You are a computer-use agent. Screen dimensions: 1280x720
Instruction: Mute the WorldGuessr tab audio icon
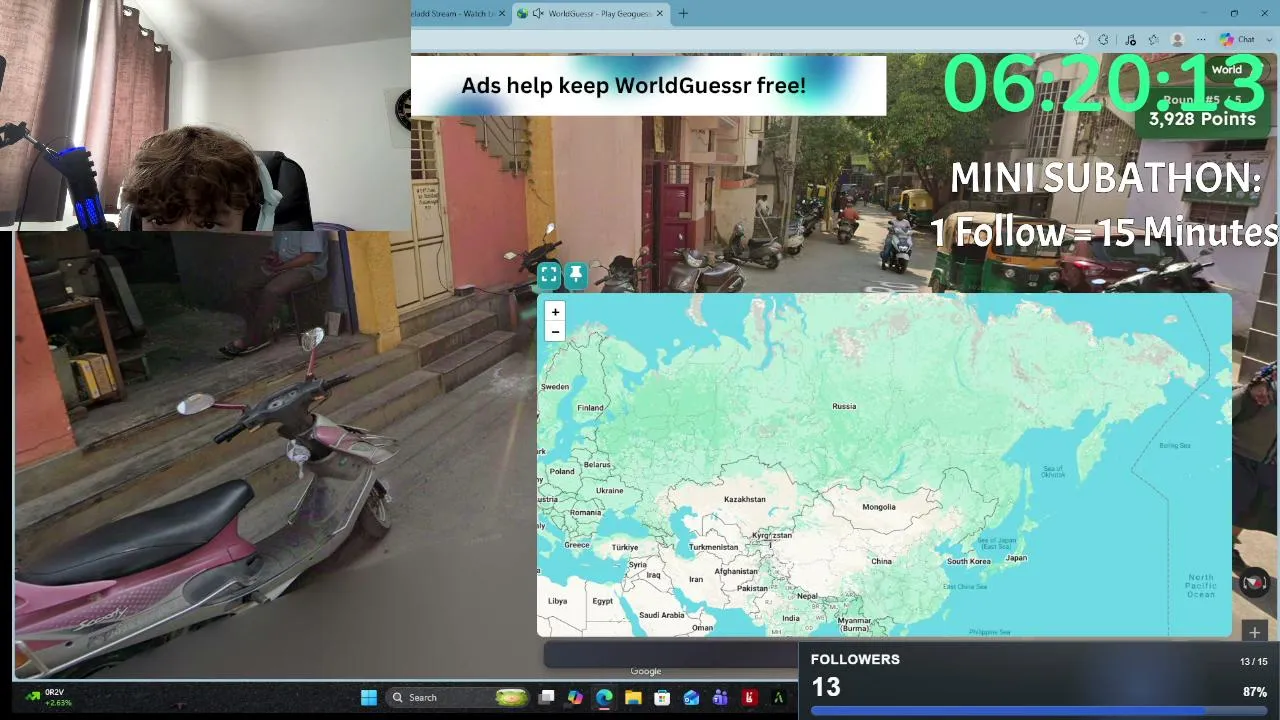point(538,13)
